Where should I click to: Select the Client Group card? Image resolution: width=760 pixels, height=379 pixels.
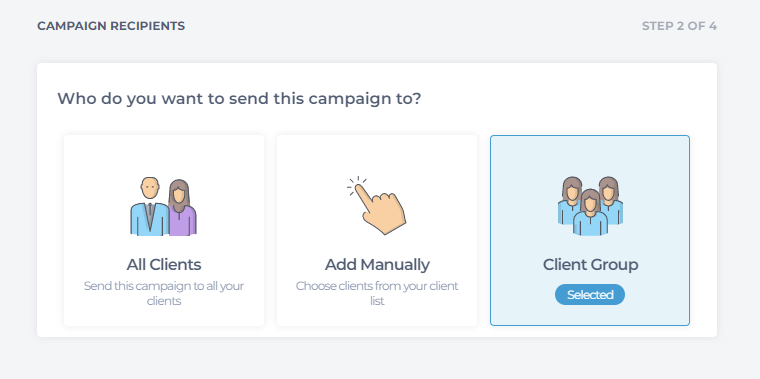tap(590, 230)
